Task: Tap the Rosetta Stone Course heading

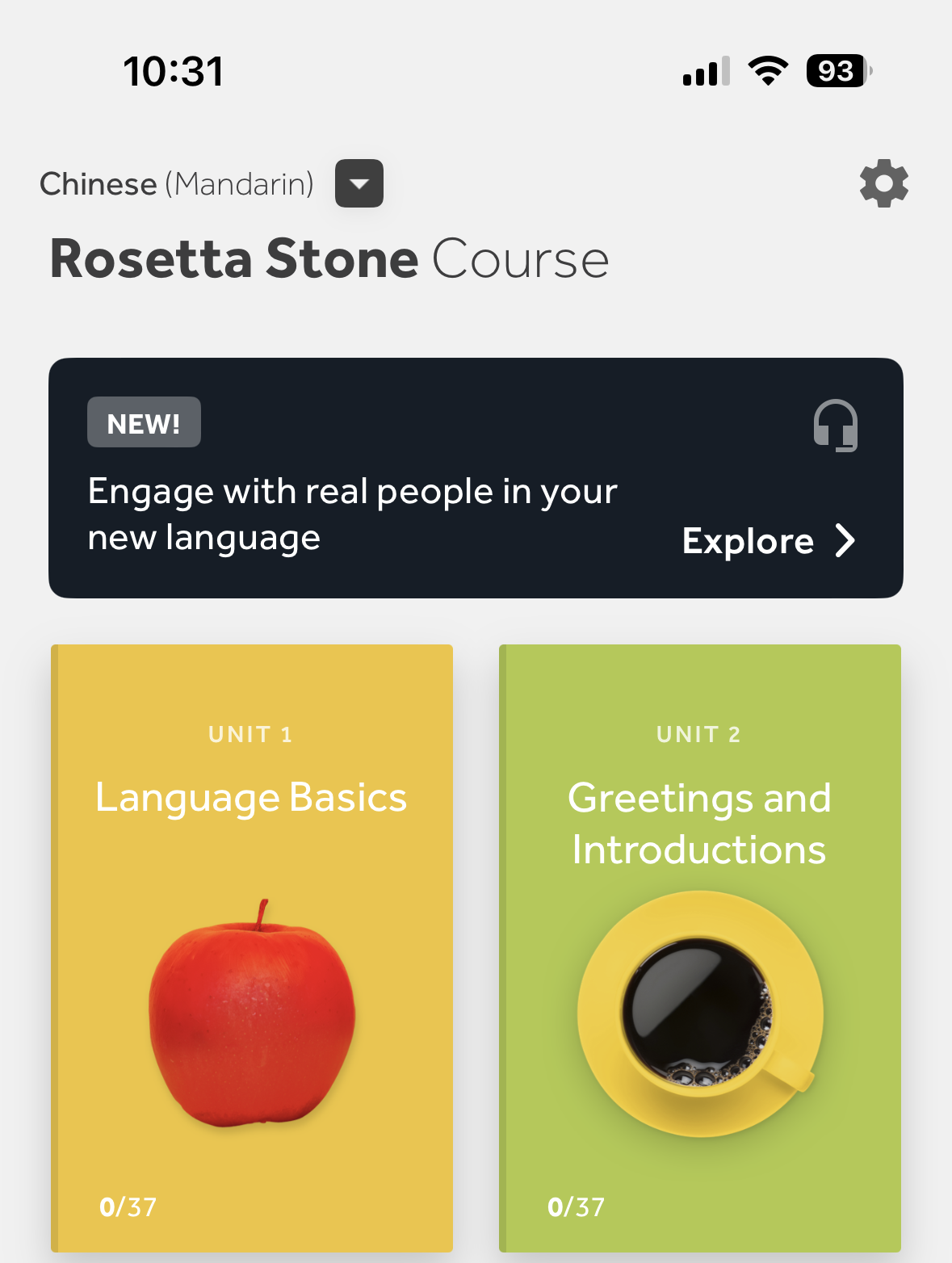Action: click(329, 259)
